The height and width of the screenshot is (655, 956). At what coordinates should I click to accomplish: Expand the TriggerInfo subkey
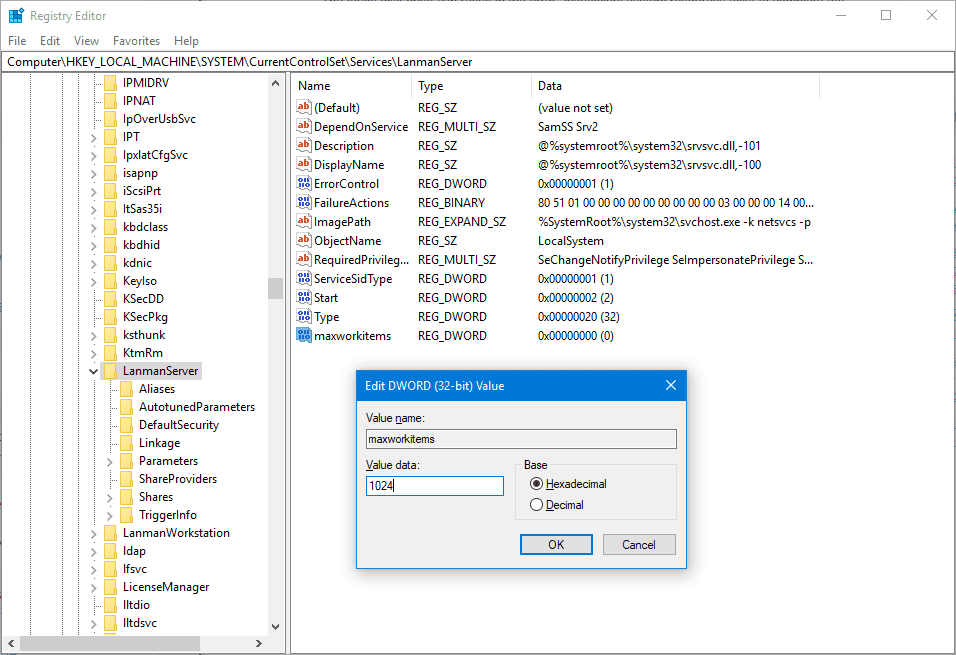[110, 515]
